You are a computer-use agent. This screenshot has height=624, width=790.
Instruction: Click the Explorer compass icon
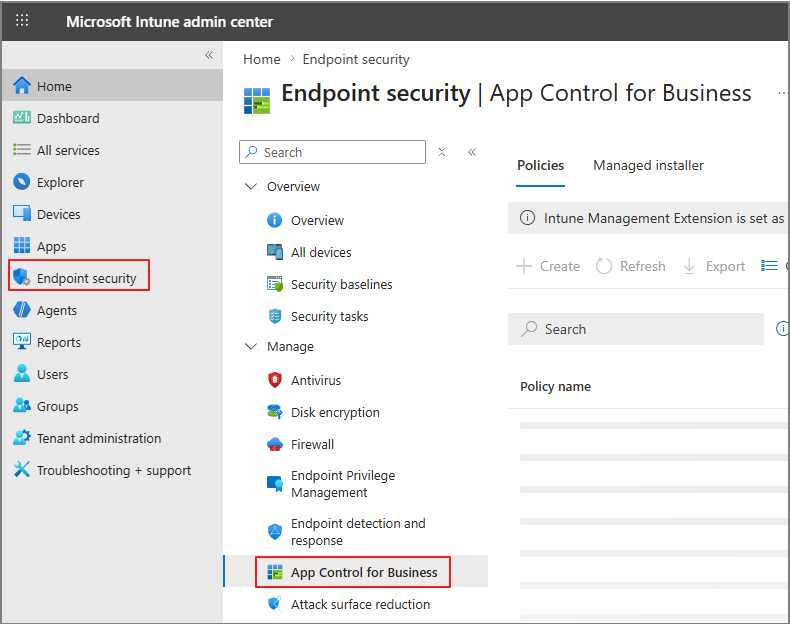[22, 181]
